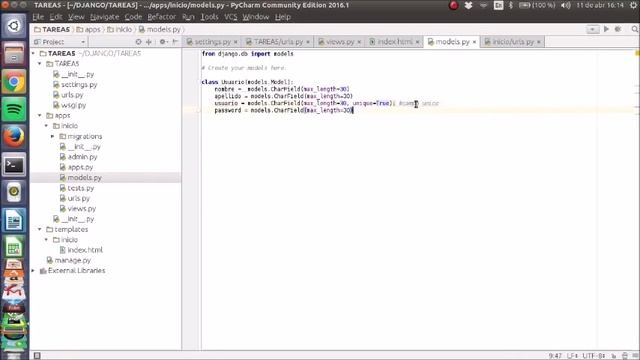Click clock showing 11 de abr 16:14
The height and width of the screenshot is (360, 640).
pos(600,5)
